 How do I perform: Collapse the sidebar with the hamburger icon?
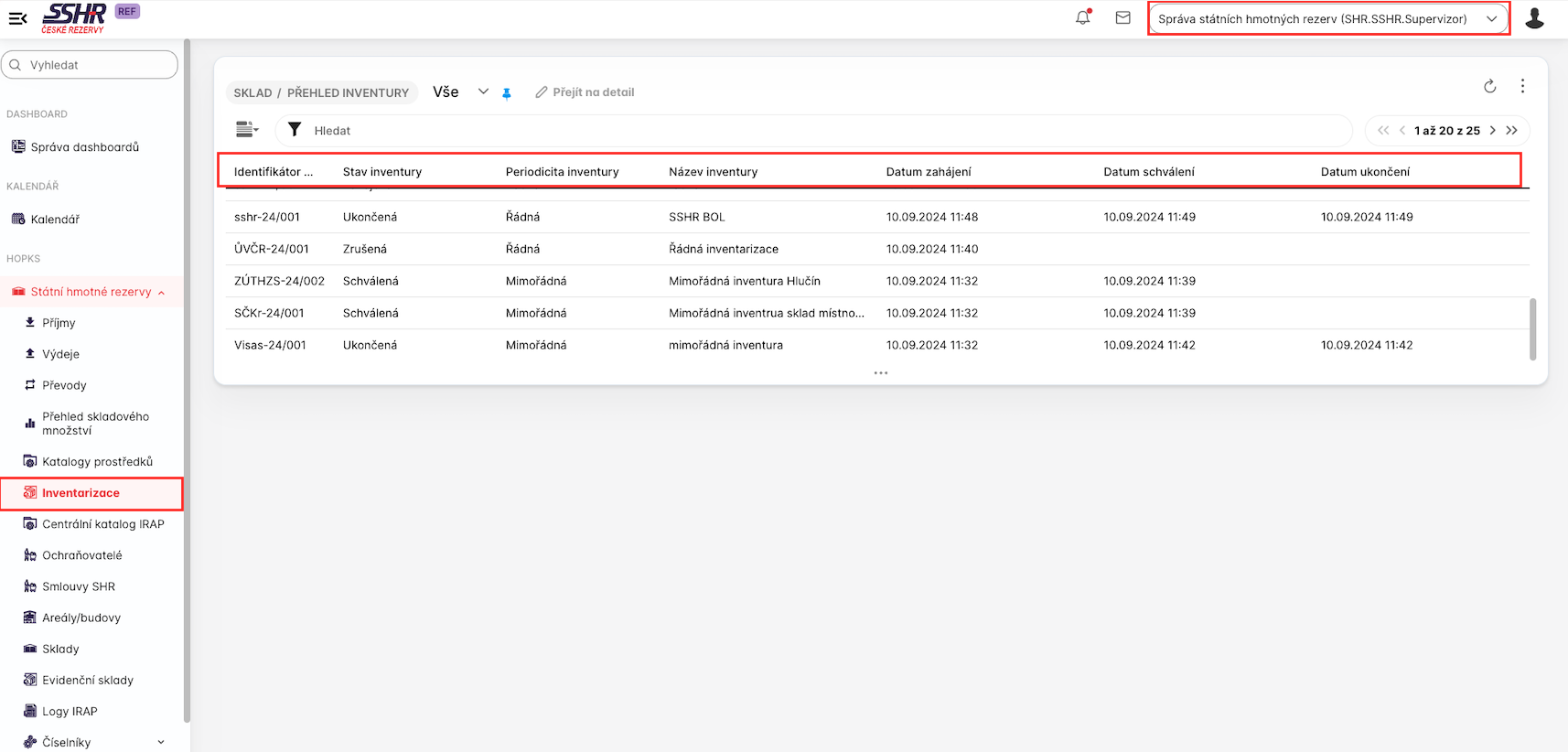point(17,18)
